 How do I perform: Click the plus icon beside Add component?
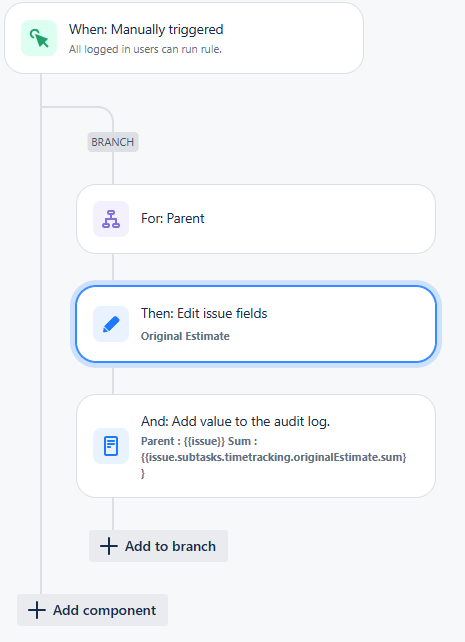pyautogui.click(x=36, y=610)
